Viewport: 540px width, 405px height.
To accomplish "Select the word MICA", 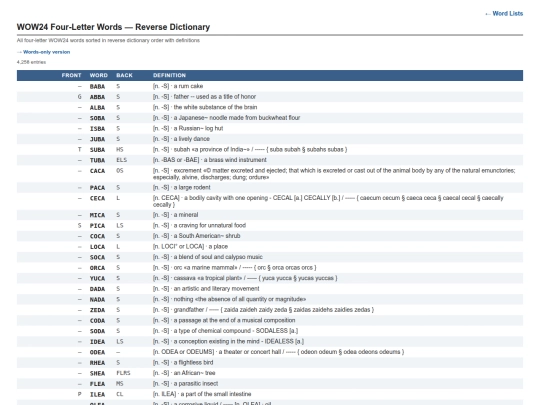I will pyautogui.click(x=97, y=215).
